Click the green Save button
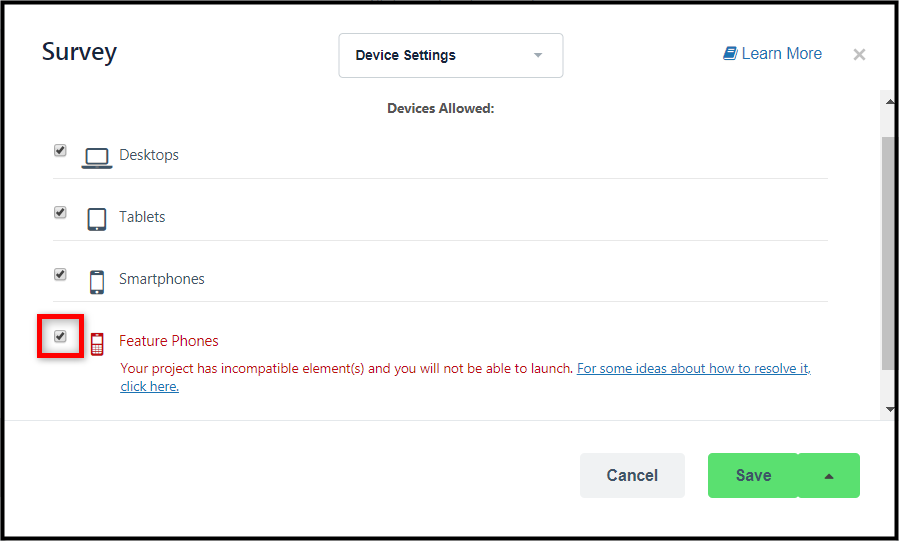 [753, 475]
